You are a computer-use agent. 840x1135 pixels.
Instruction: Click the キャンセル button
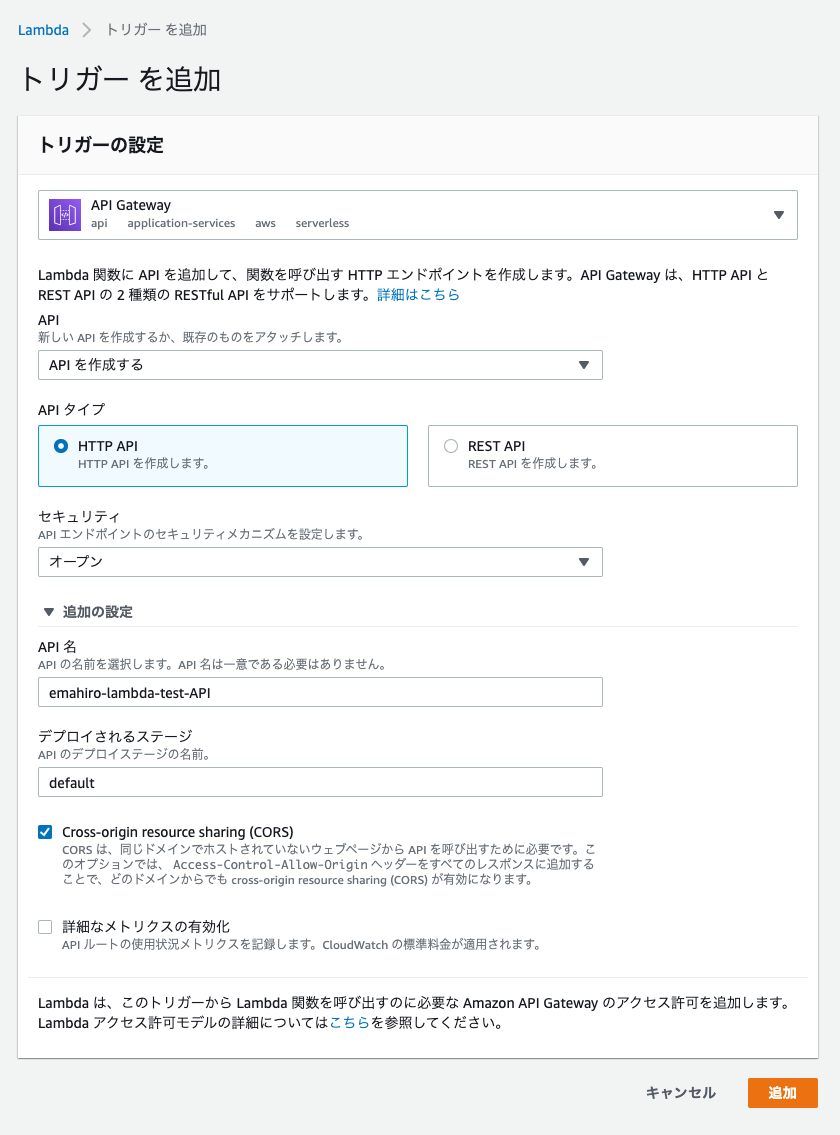680,1093
